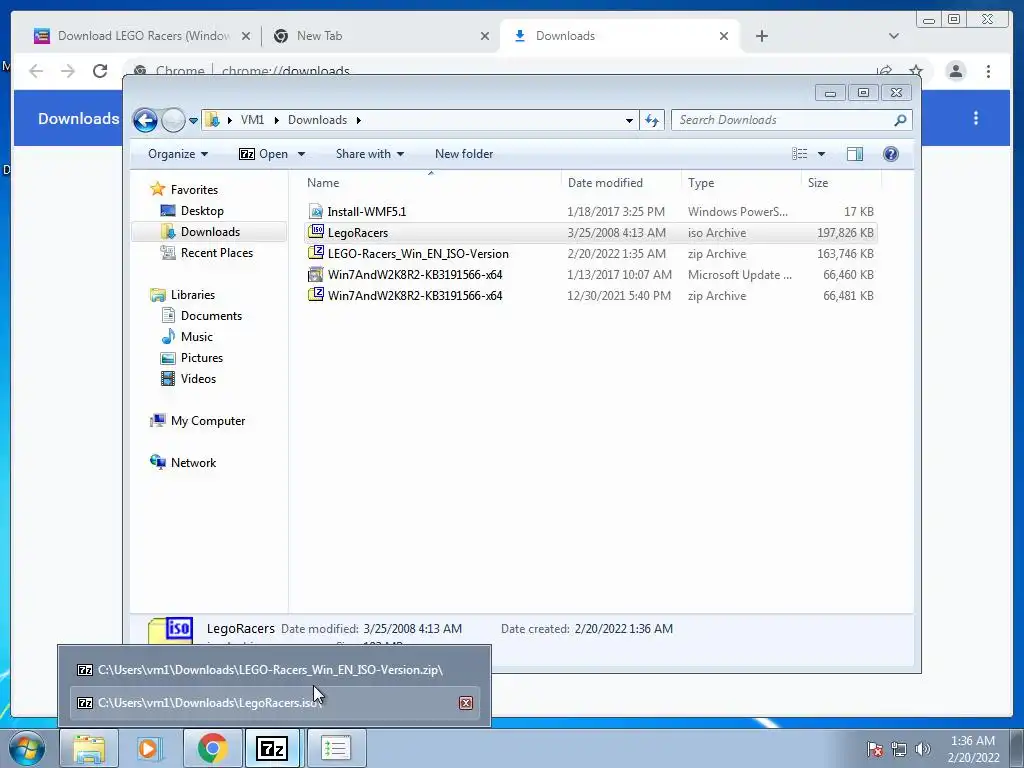The height and width of the screenshot is (768, 1024).
Task: Click the volume speaker tray icon
Action: click(x=923, y=750)
